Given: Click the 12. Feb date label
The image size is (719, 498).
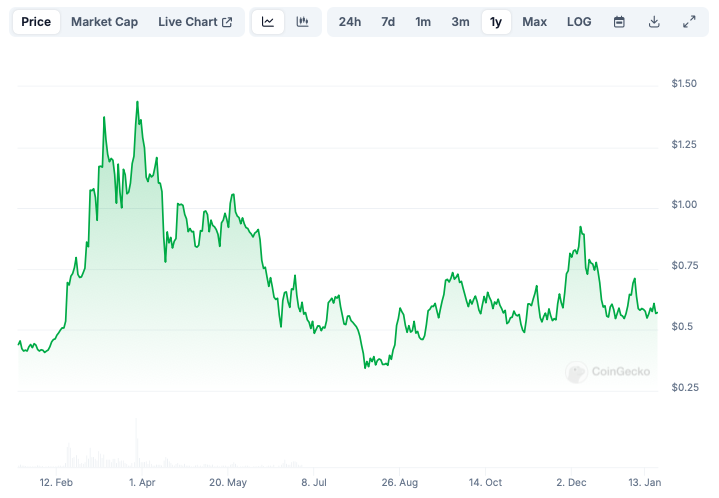Looking at the screenshot, I should [56, 482].
